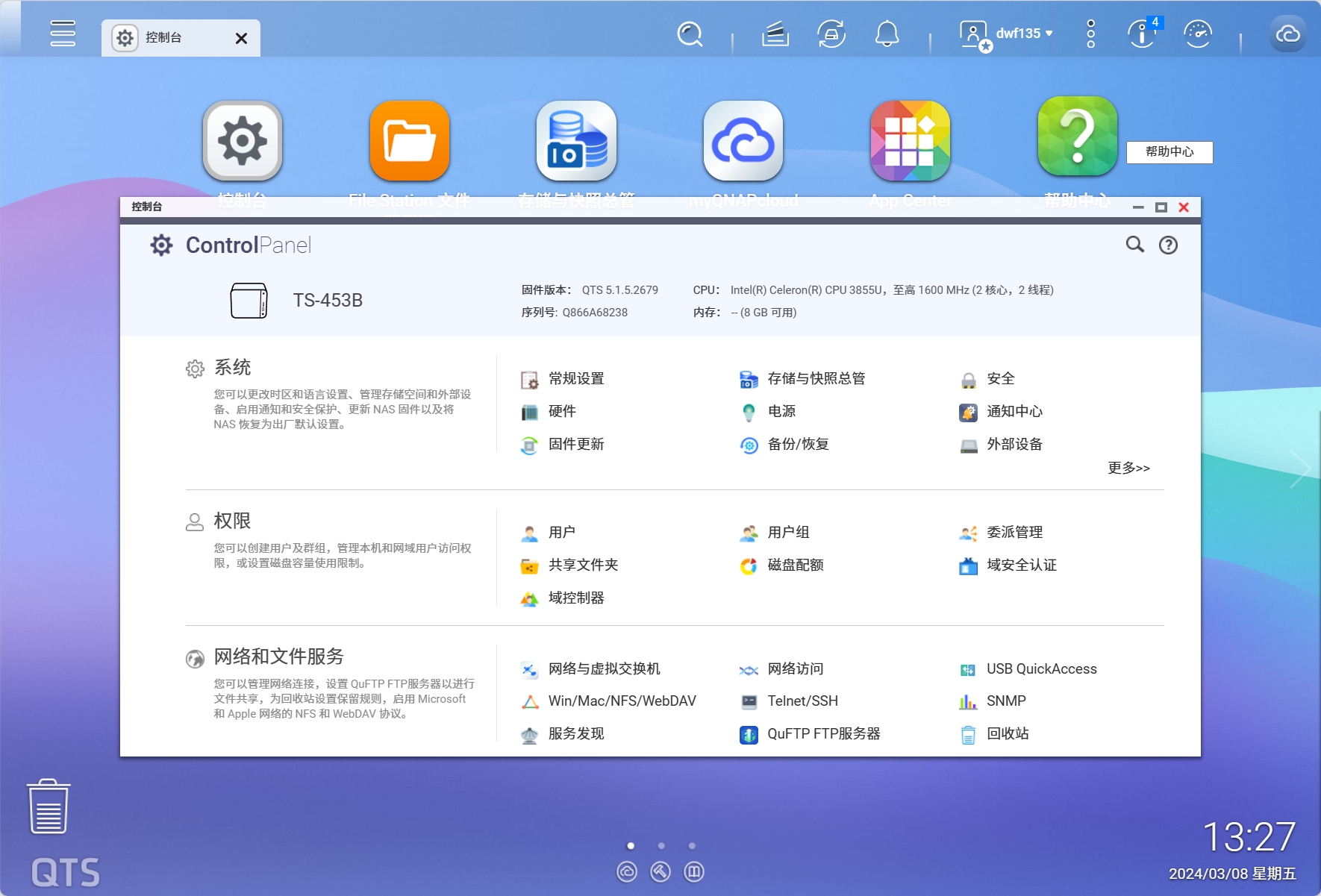Launch the App Center desktop icon

coord(911,141)
